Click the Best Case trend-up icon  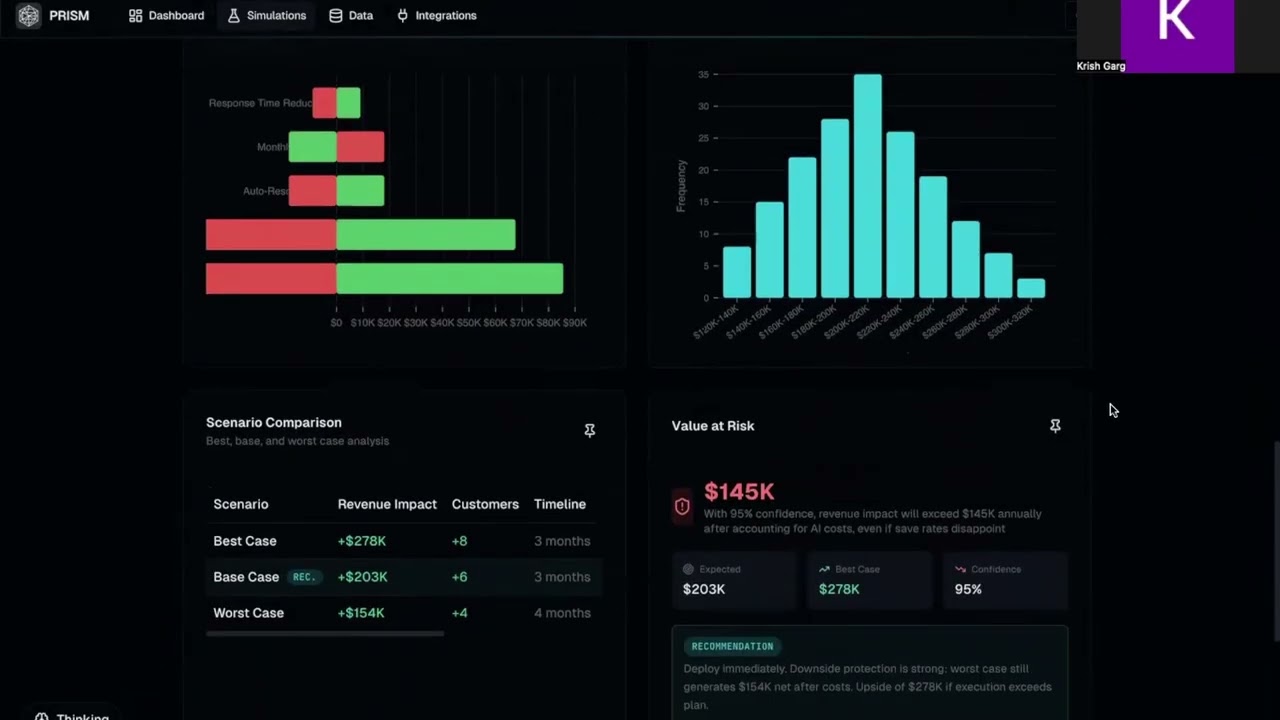click(x=824, y=569)
